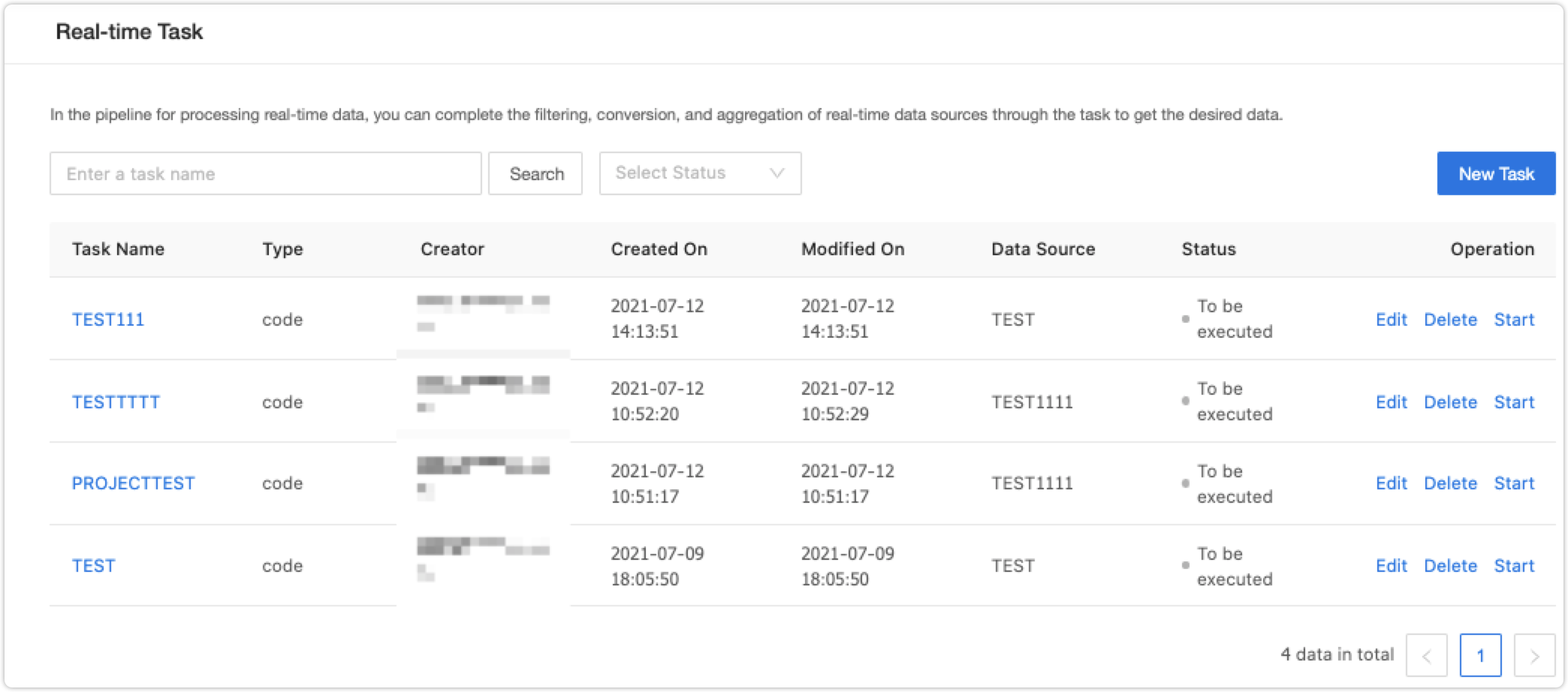Select page 1 in the pagination control
1568x692 pixels.
[x=1481, y=654]
